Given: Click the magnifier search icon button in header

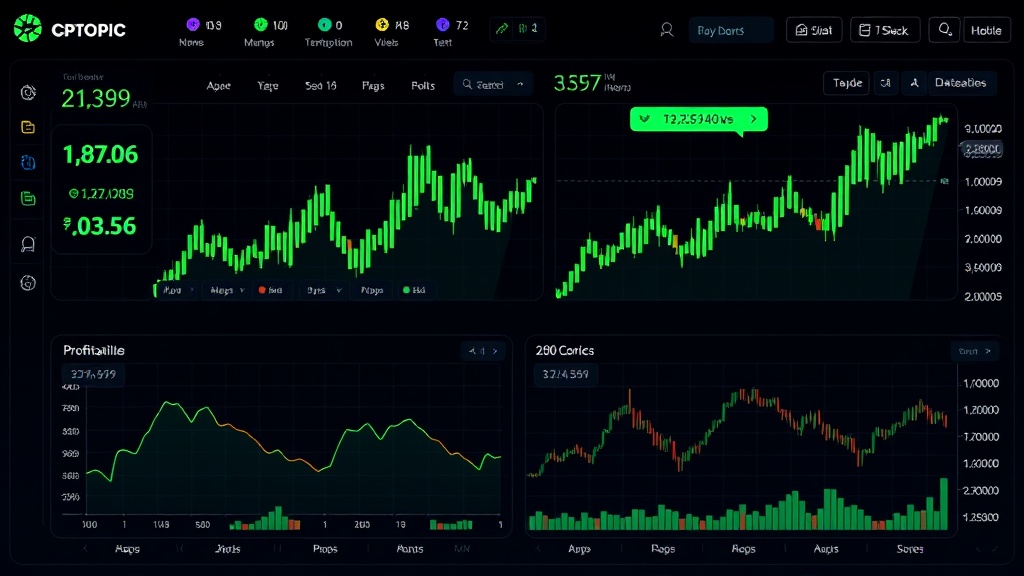Looking at the screenshot, I should 945,30.
